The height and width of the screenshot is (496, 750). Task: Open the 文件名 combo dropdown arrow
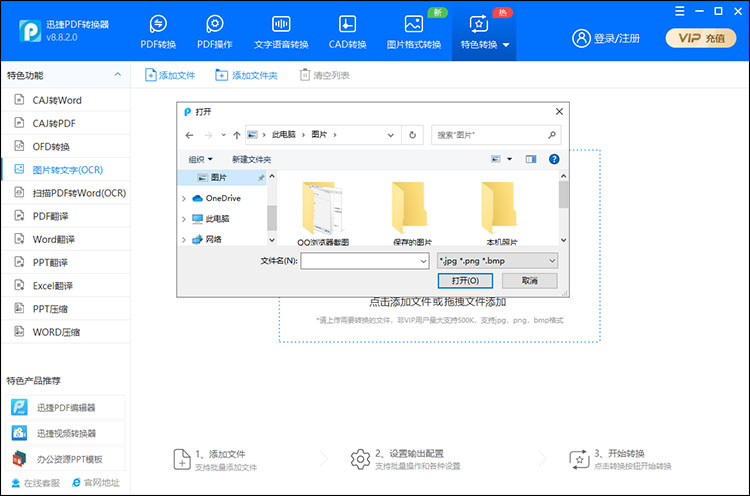(x=423, y=261)
